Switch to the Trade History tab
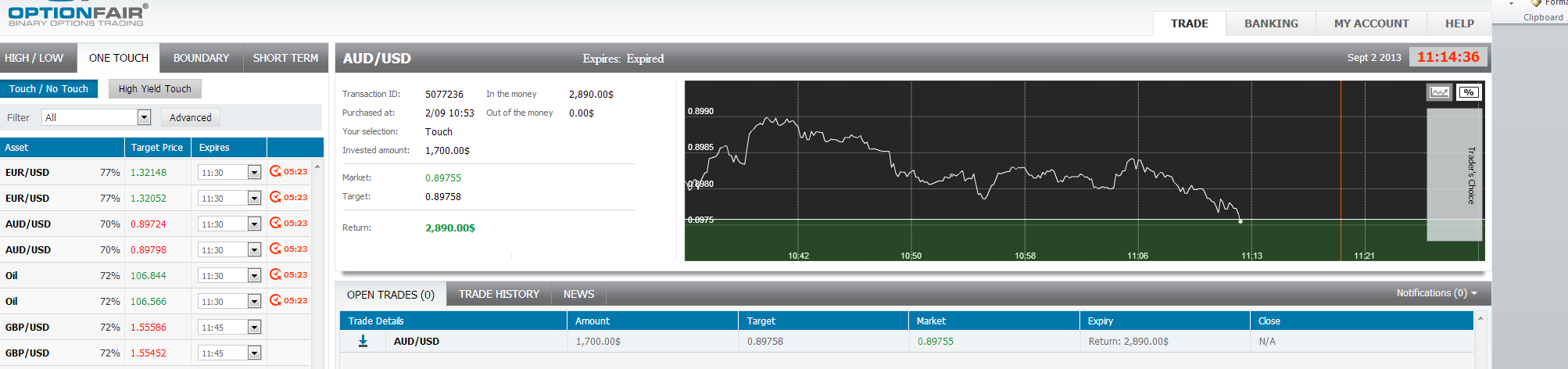Image resolution: width=1568 pixels, height=369 pixels. pyautogui.click(x=499, y=294)
